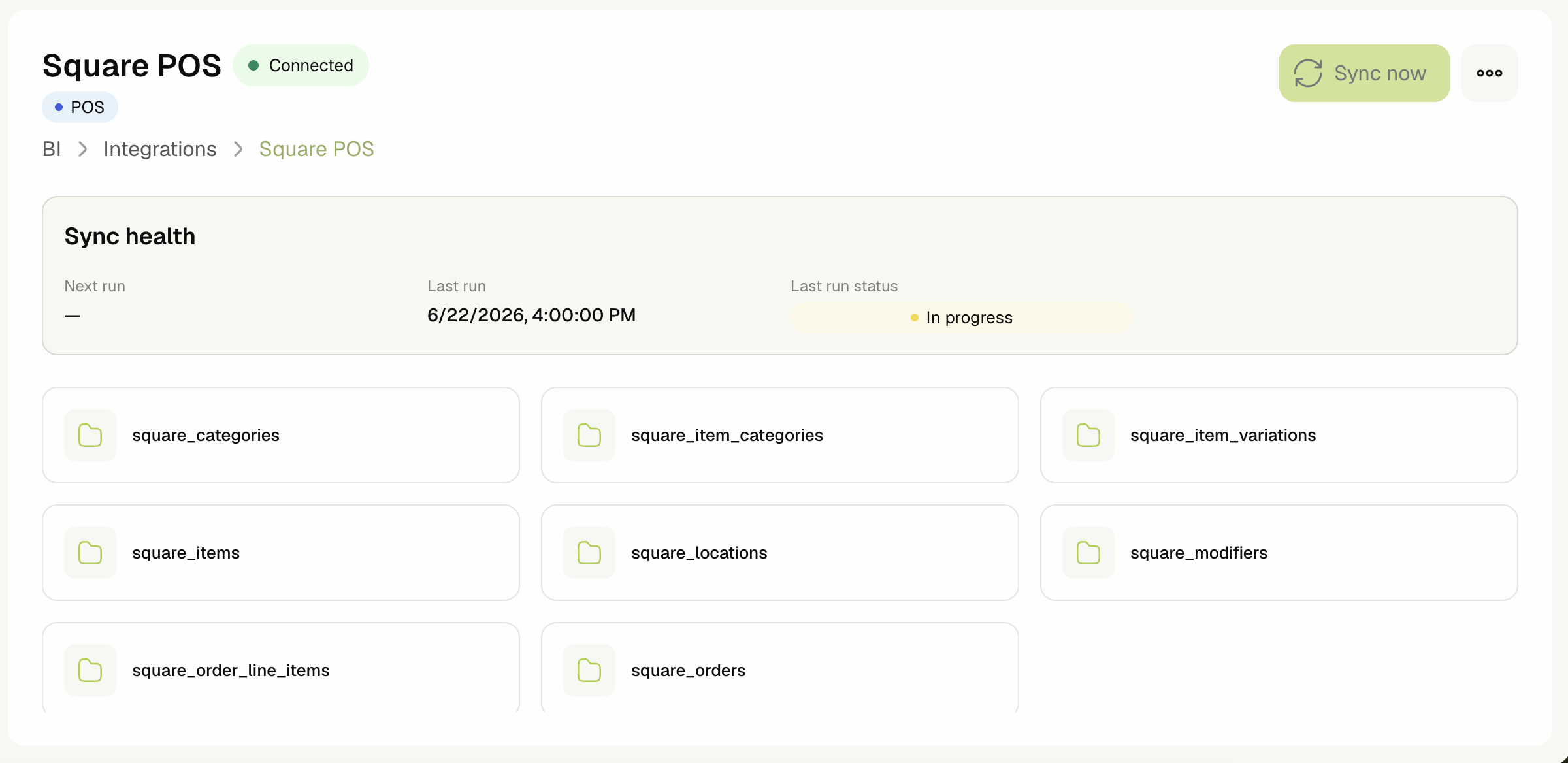Click chevron between BI and Integrations
This screenshot has height=763, width=1568.
coord(83,149)
